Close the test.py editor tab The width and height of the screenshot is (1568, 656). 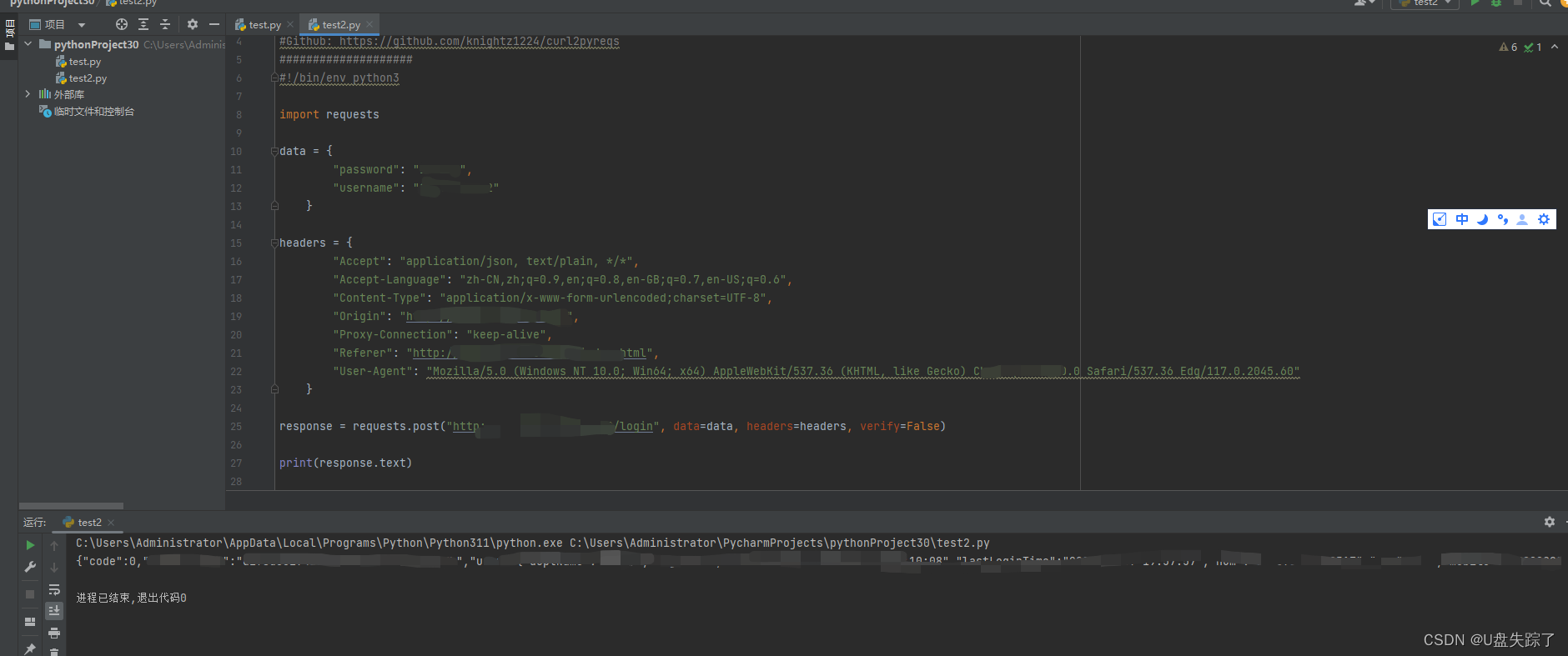[x=290, y=24]
